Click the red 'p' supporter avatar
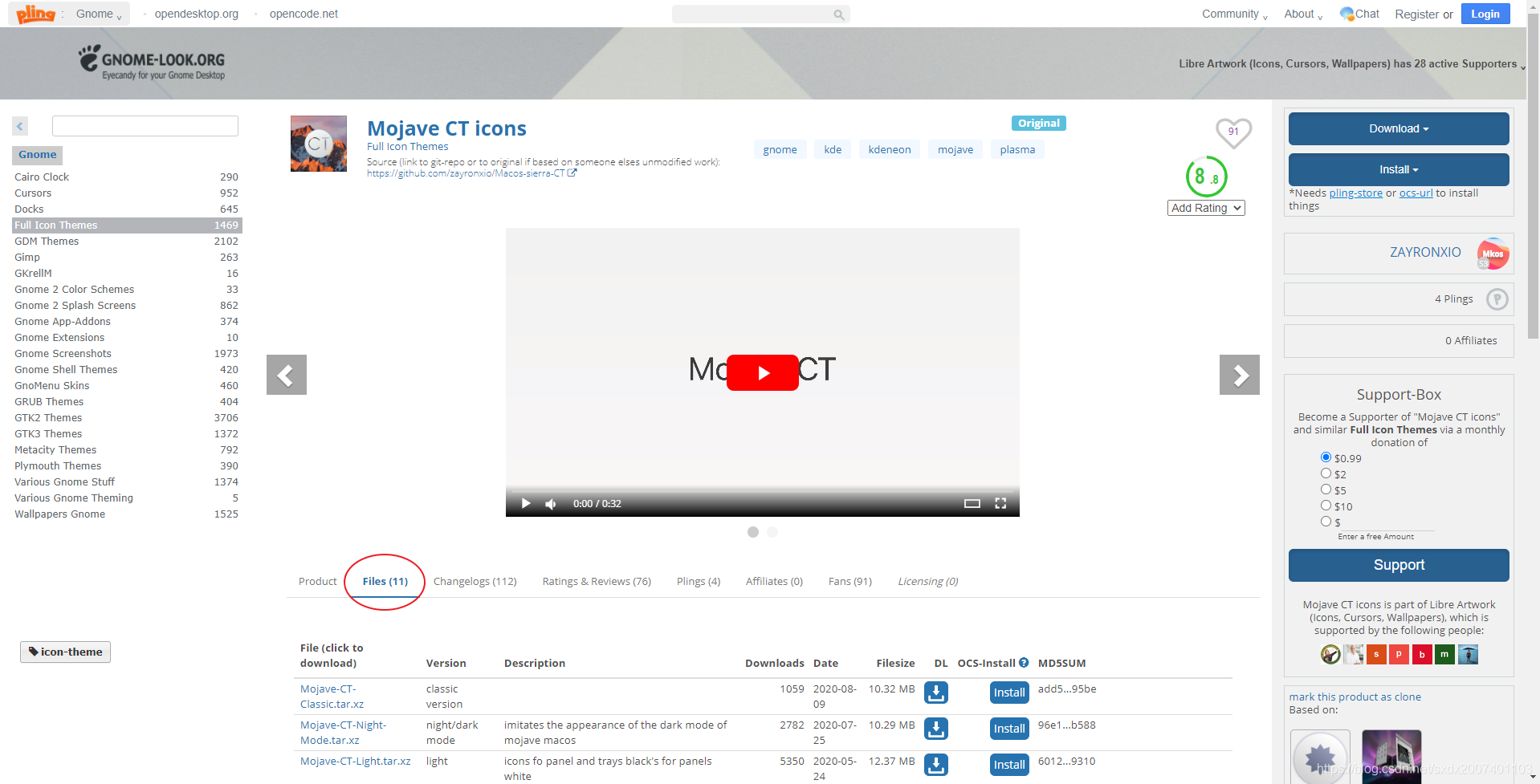Image resolution: width=1540 pixels, height=784 pixels. pyautogui.click(x=1399, y=655)
